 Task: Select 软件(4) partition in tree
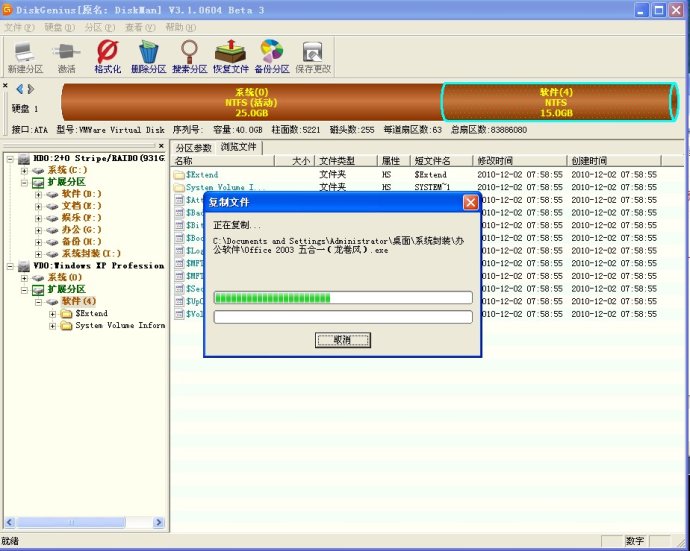[79, 301]
